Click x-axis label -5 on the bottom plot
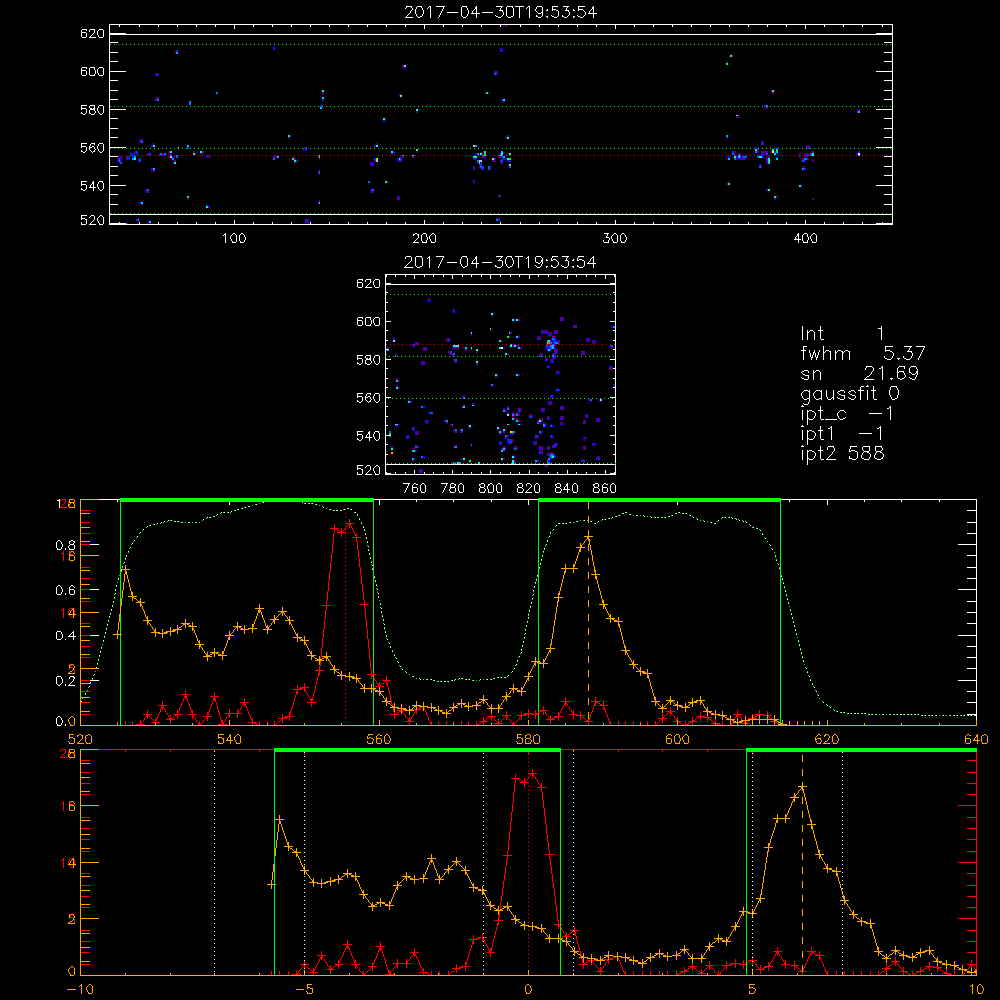The height and width of the screenshot is (1000, 1000). click(x=304, y=990)
